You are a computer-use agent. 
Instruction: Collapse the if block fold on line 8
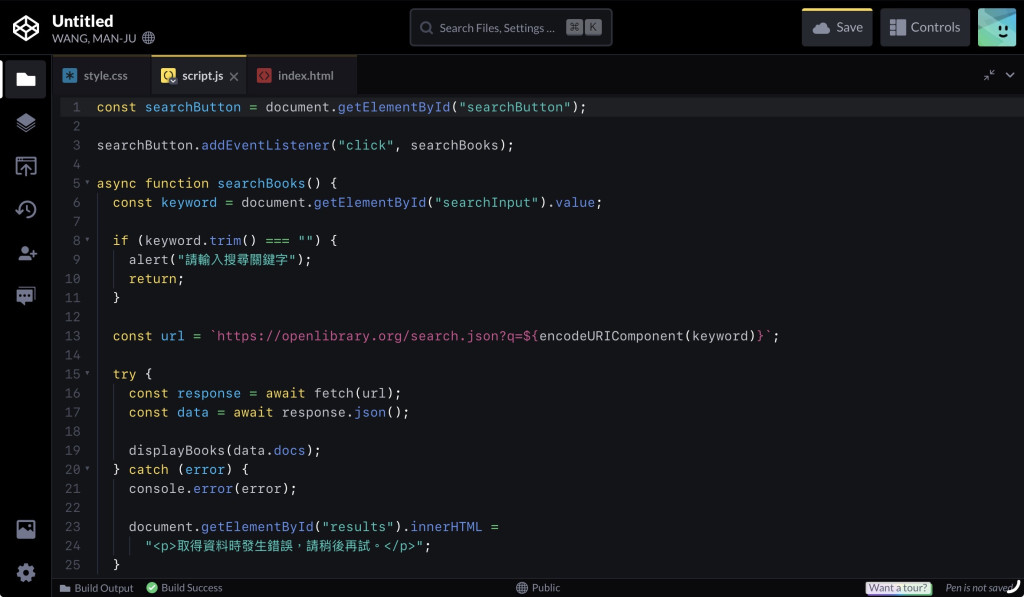click(88, 240)
